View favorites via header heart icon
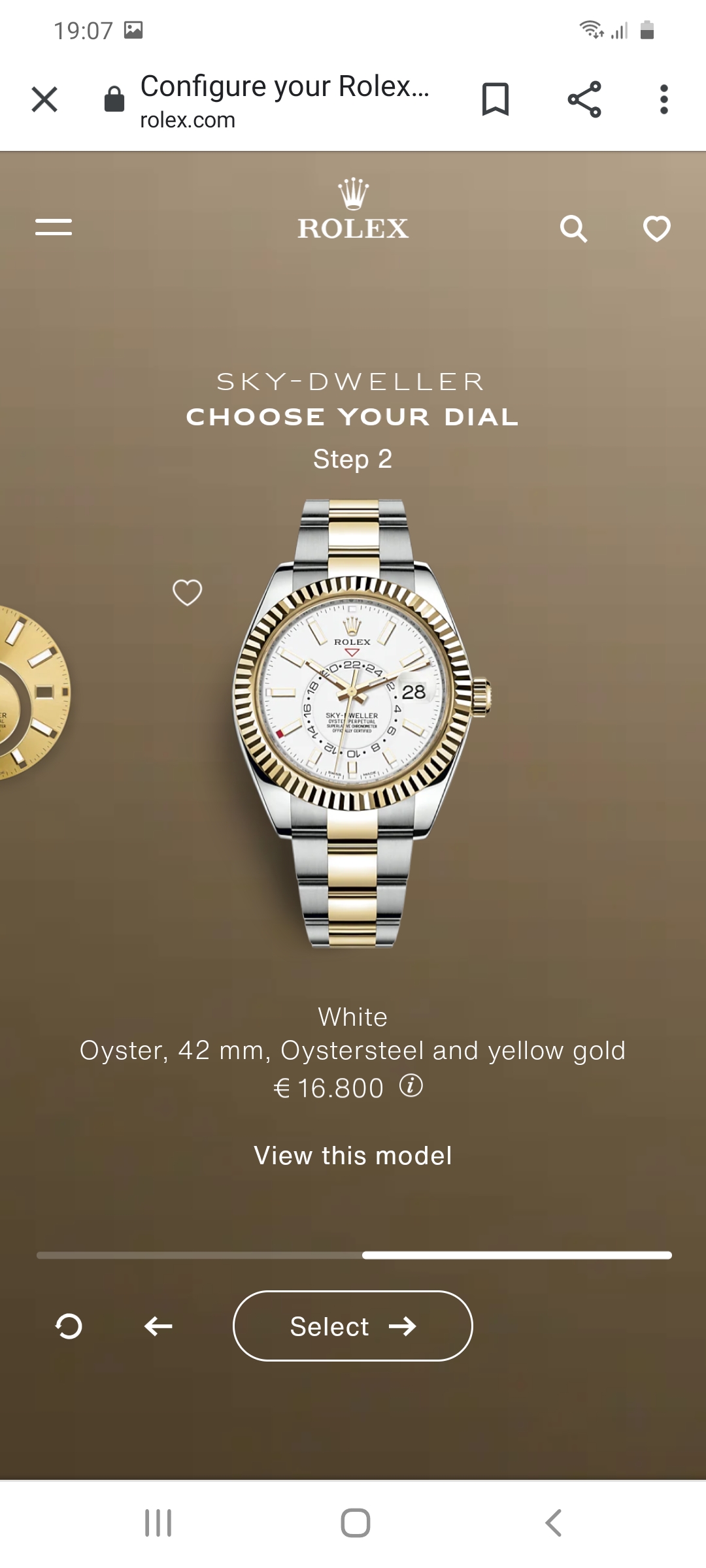This screenshot has width=706, height=1568. point(657,229)
